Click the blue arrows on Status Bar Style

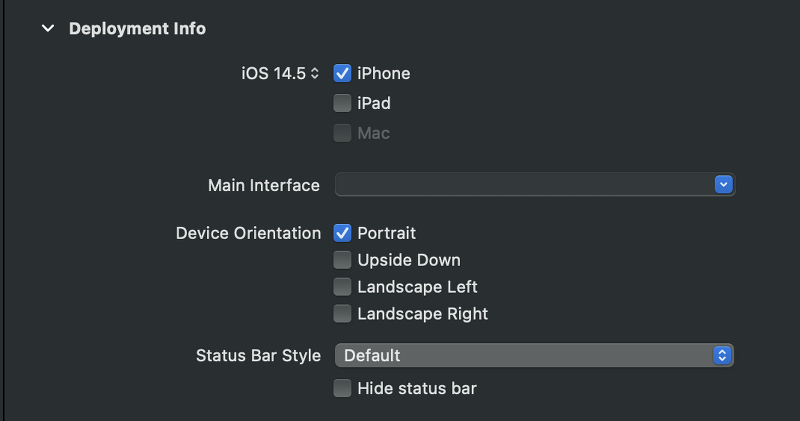tap(723, 355)
